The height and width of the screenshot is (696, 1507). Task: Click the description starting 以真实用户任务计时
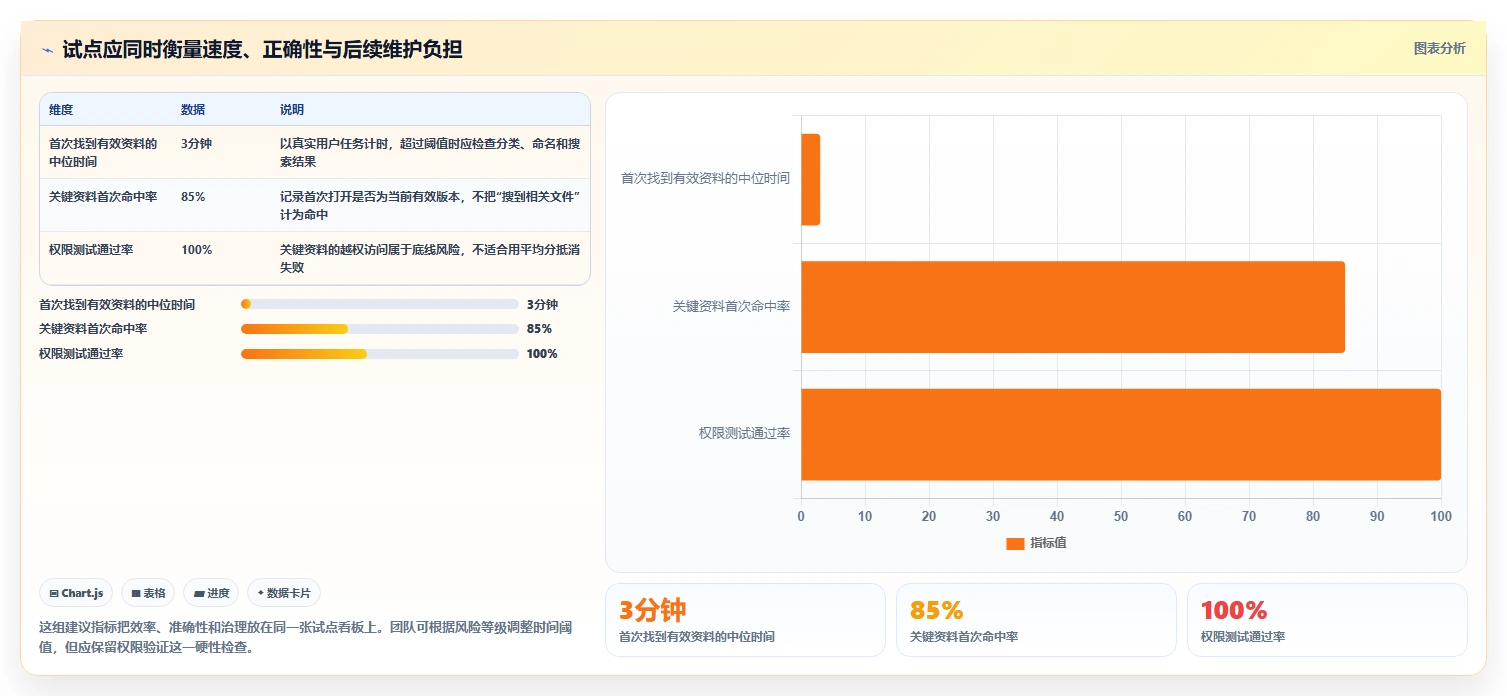click(430, 152)
